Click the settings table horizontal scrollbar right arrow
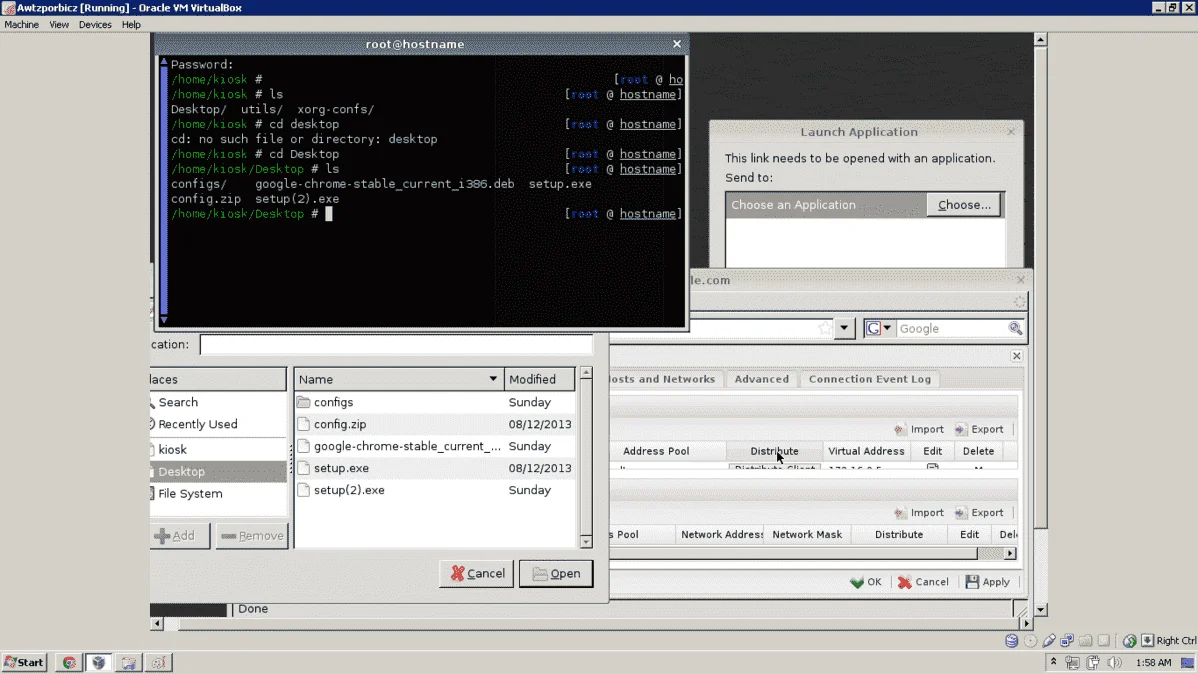Screen dimensions: 1198x674 coord(1010,553)
